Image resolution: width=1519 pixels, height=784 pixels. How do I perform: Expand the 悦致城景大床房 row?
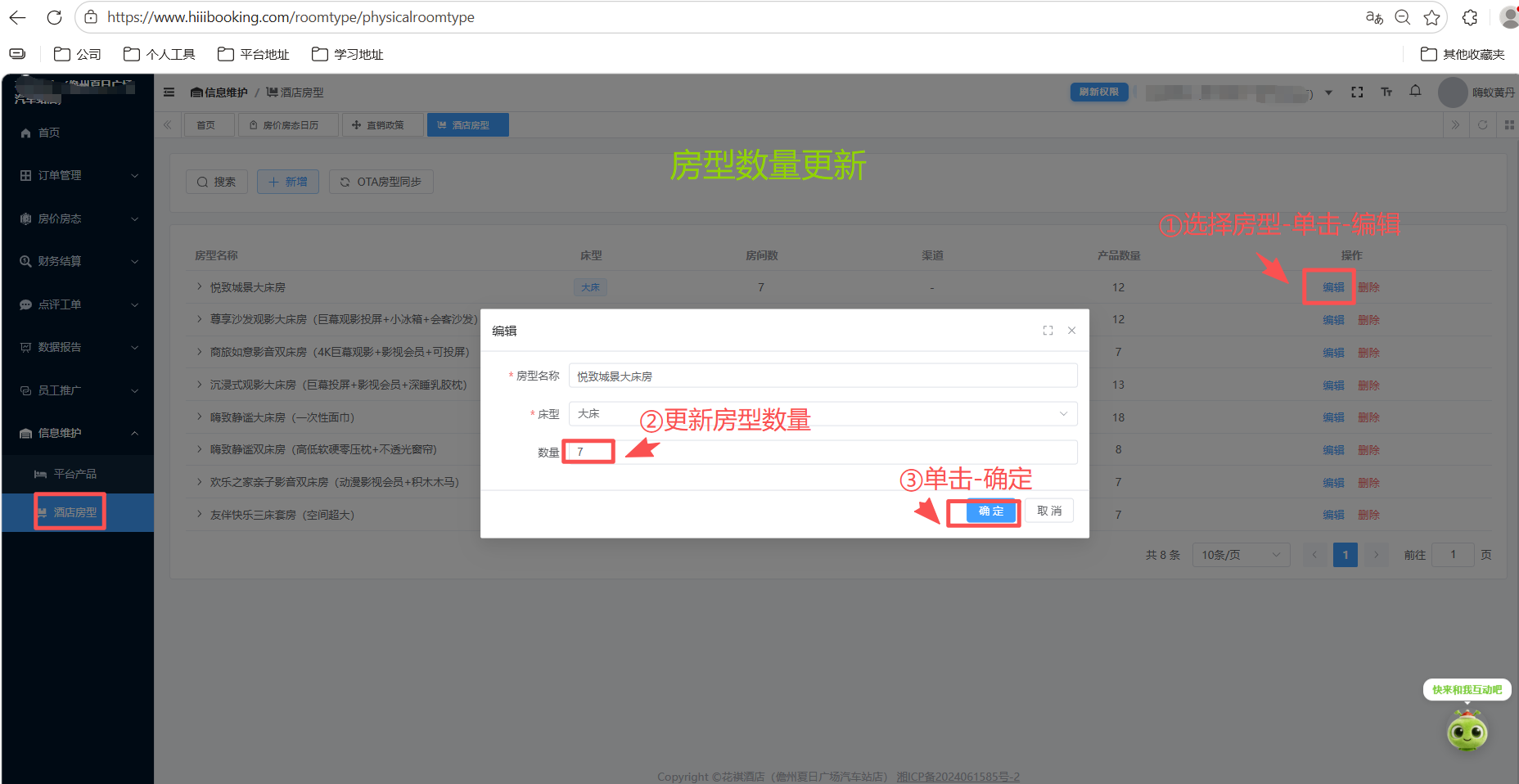pyautogui.click(x=198, y=287)
